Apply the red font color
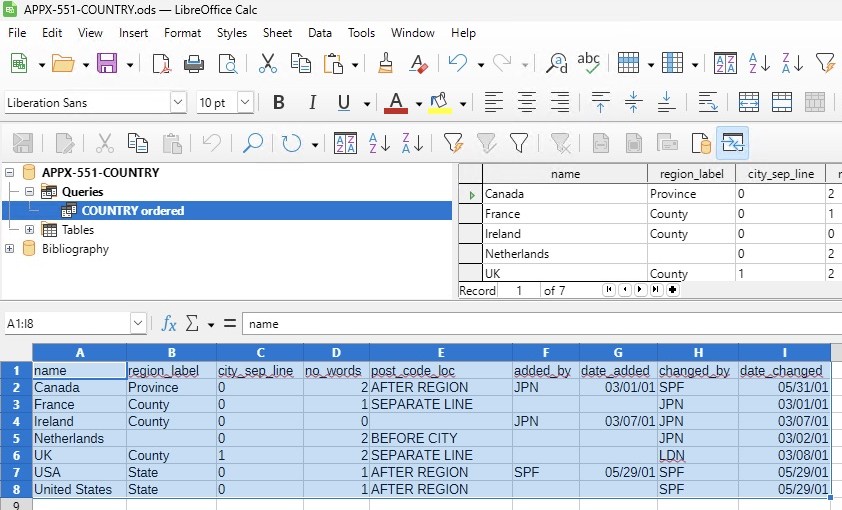 pyautogui.click(x=396, y=102)
